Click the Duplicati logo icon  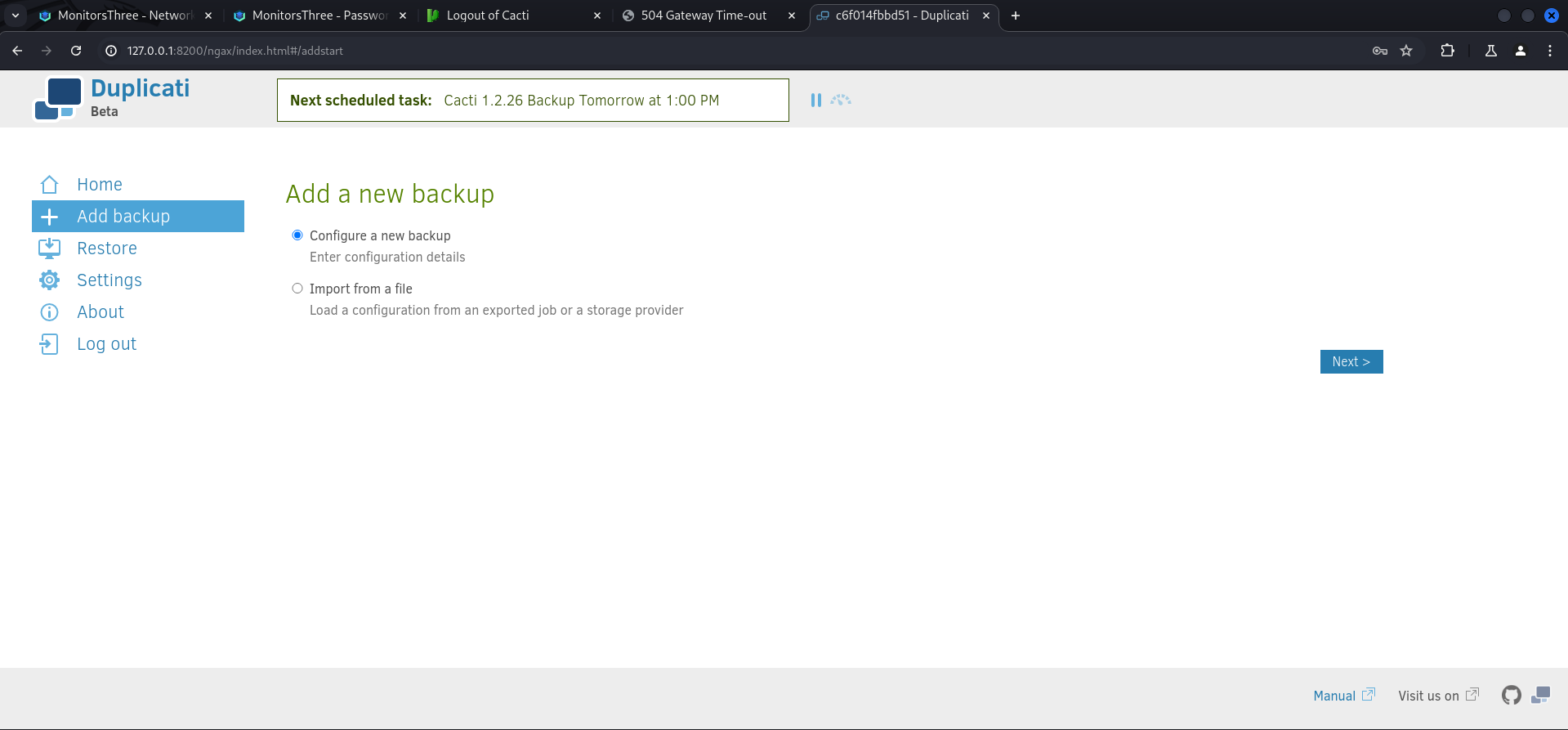tap(58, 99)
